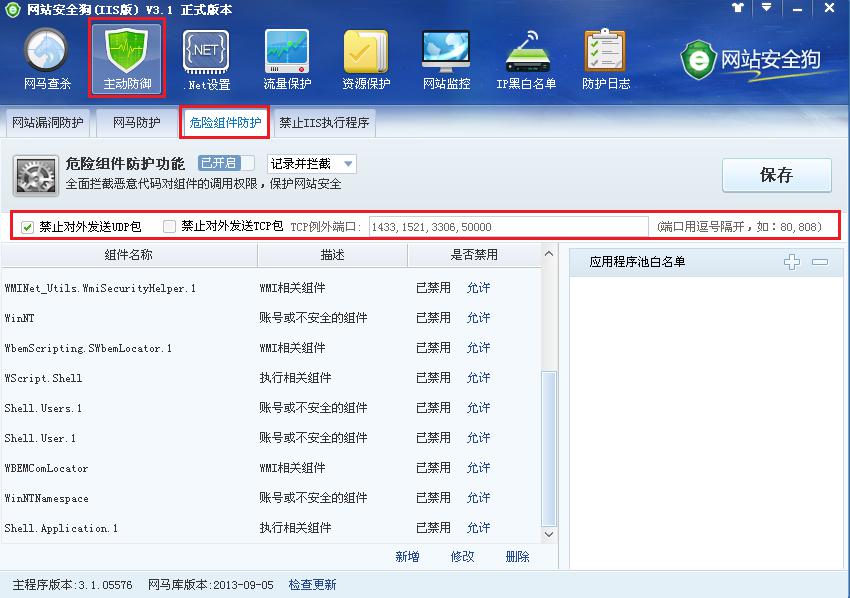
Task: Open 资源保护 resource protection
Action: pyautogui.click(x=366, y=58)
